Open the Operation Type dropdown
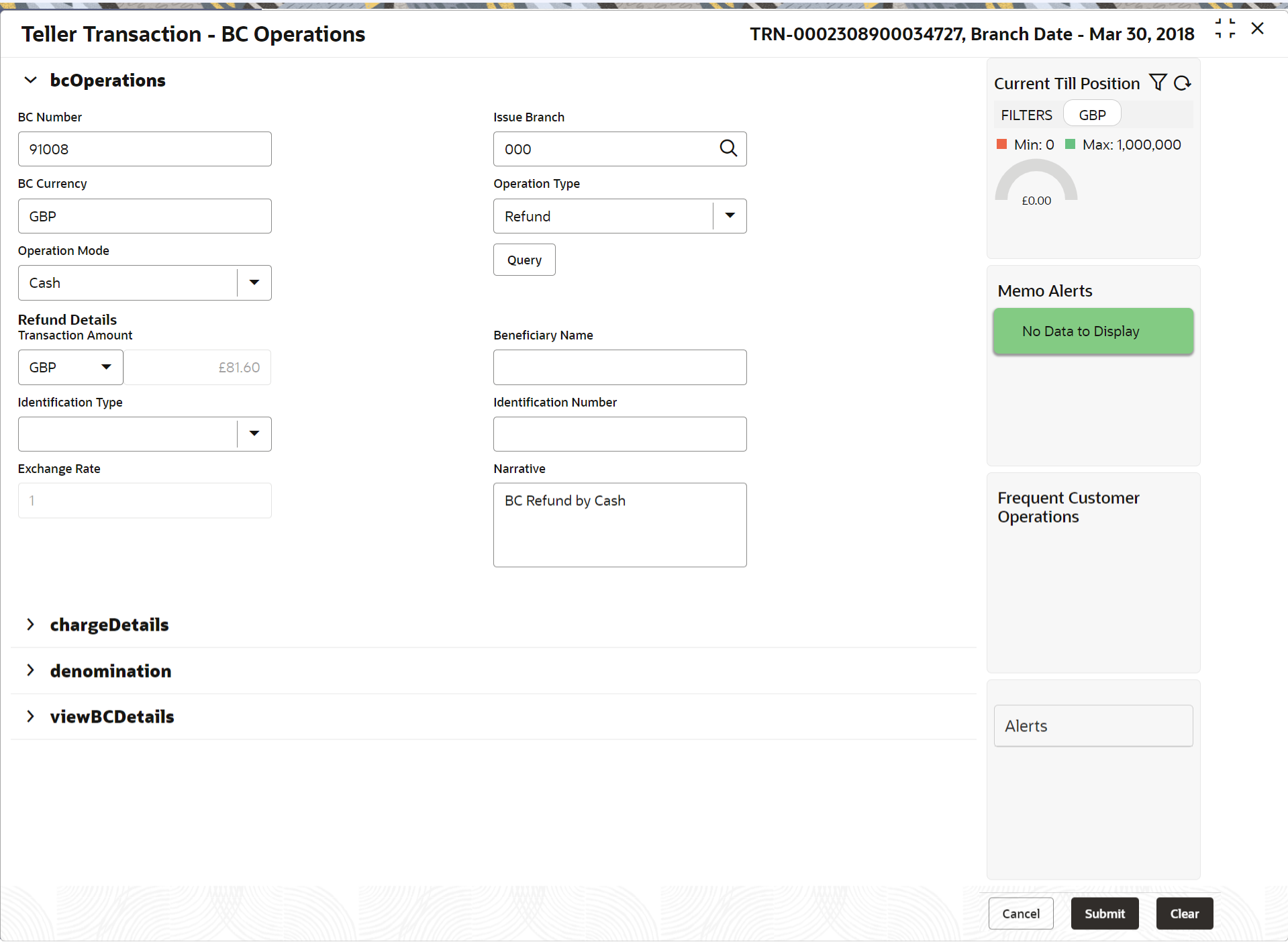1288x942 pixels. point(730,216)
